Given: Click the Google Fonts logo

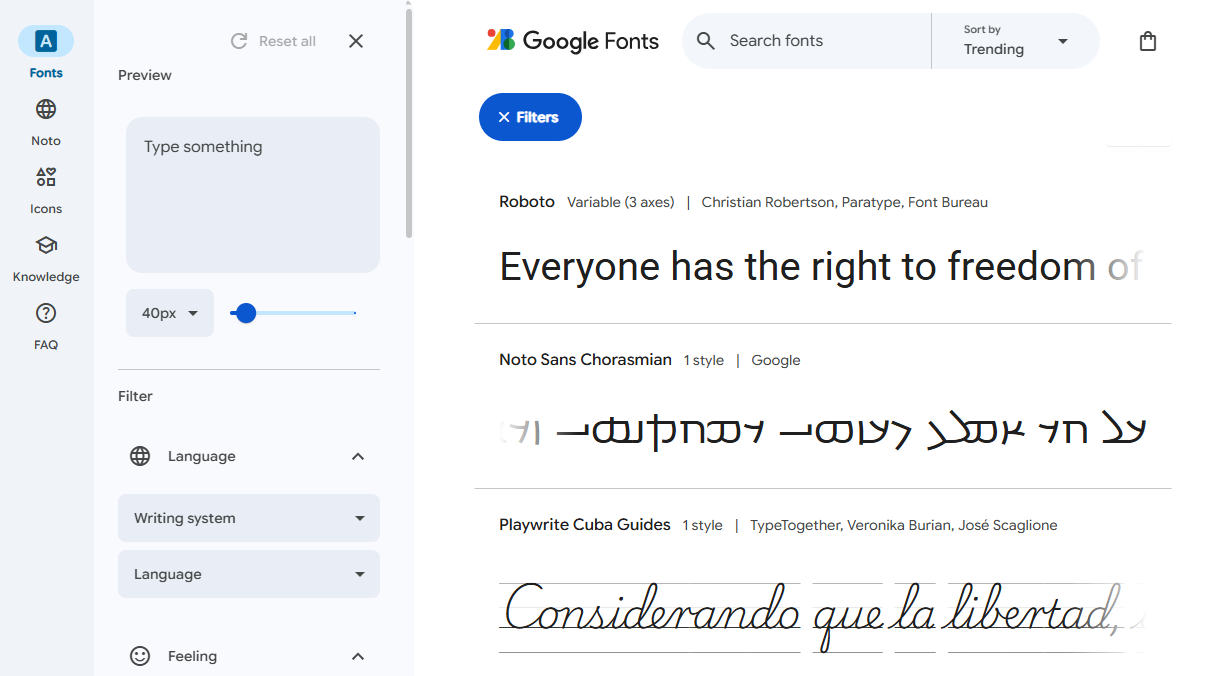Looking at the screenshot, I should (572, 41).
